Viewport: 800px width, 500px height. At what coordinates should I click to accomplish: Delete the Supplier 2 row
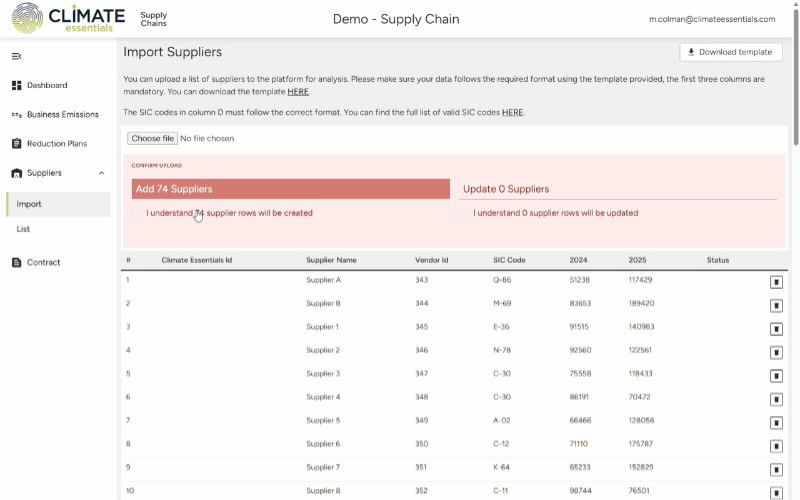(776, 353)
